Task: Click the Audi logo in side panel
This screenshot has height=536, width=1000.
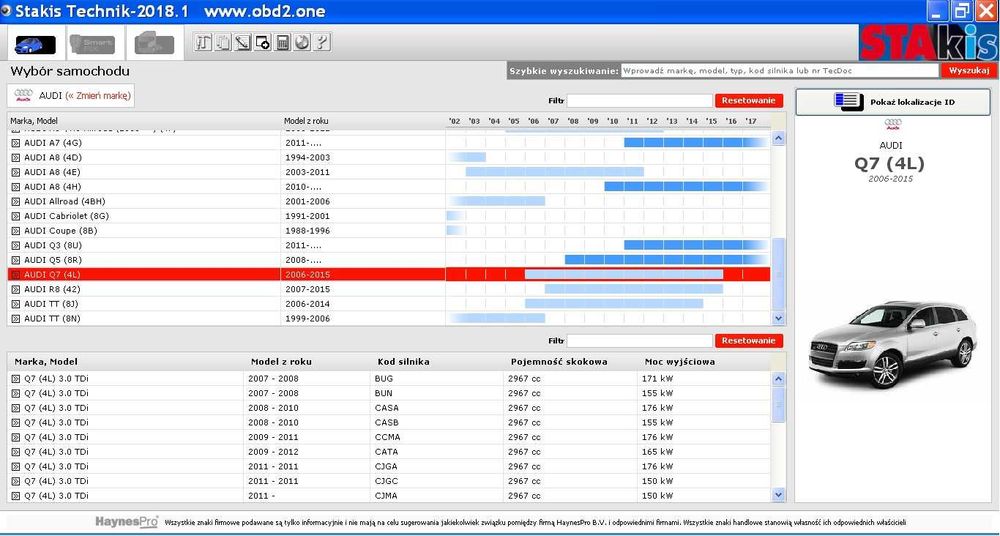Action: tap(893, 124)
